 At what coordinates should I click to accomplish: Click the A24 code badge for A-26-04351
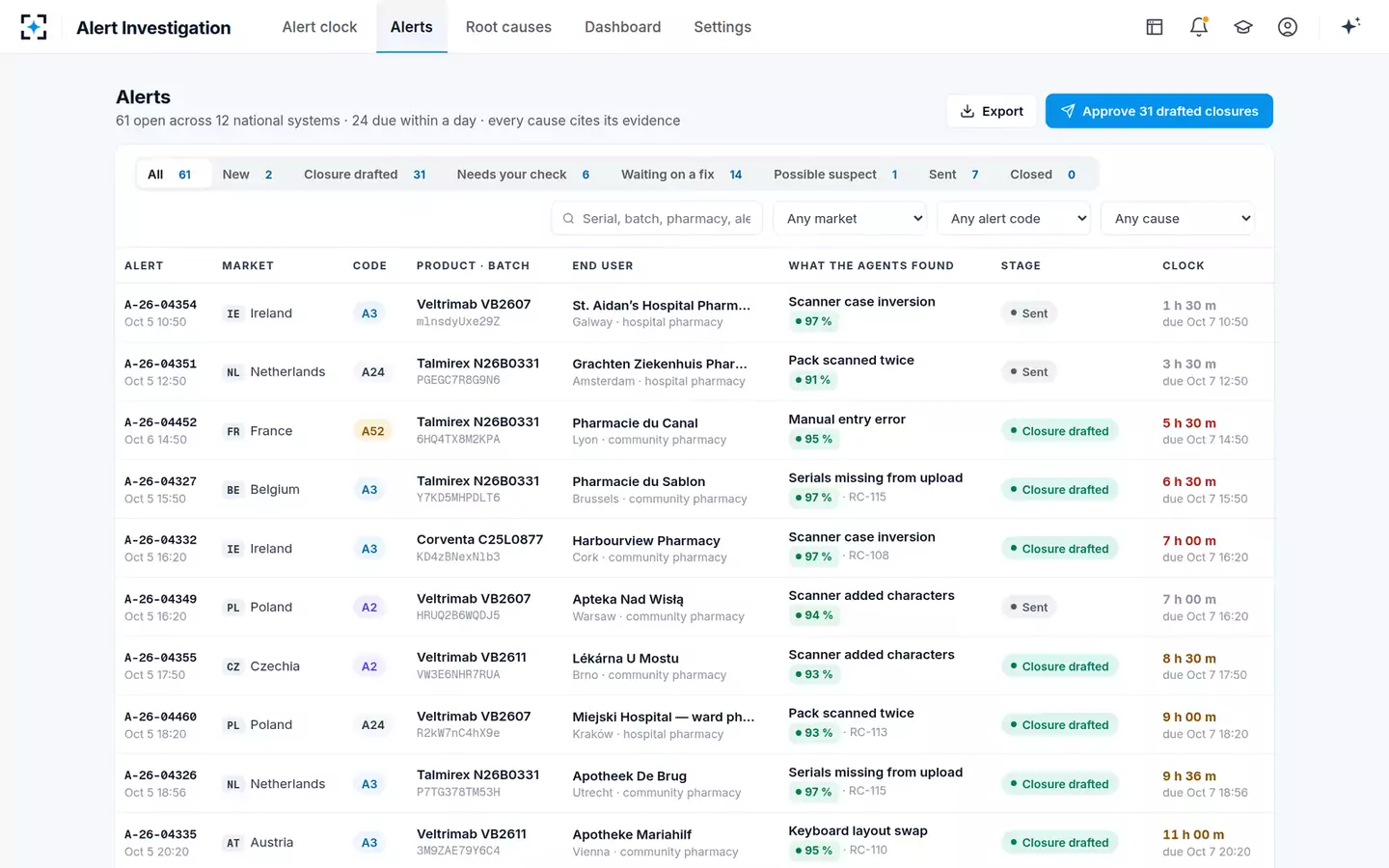click(x=372, y=372)
